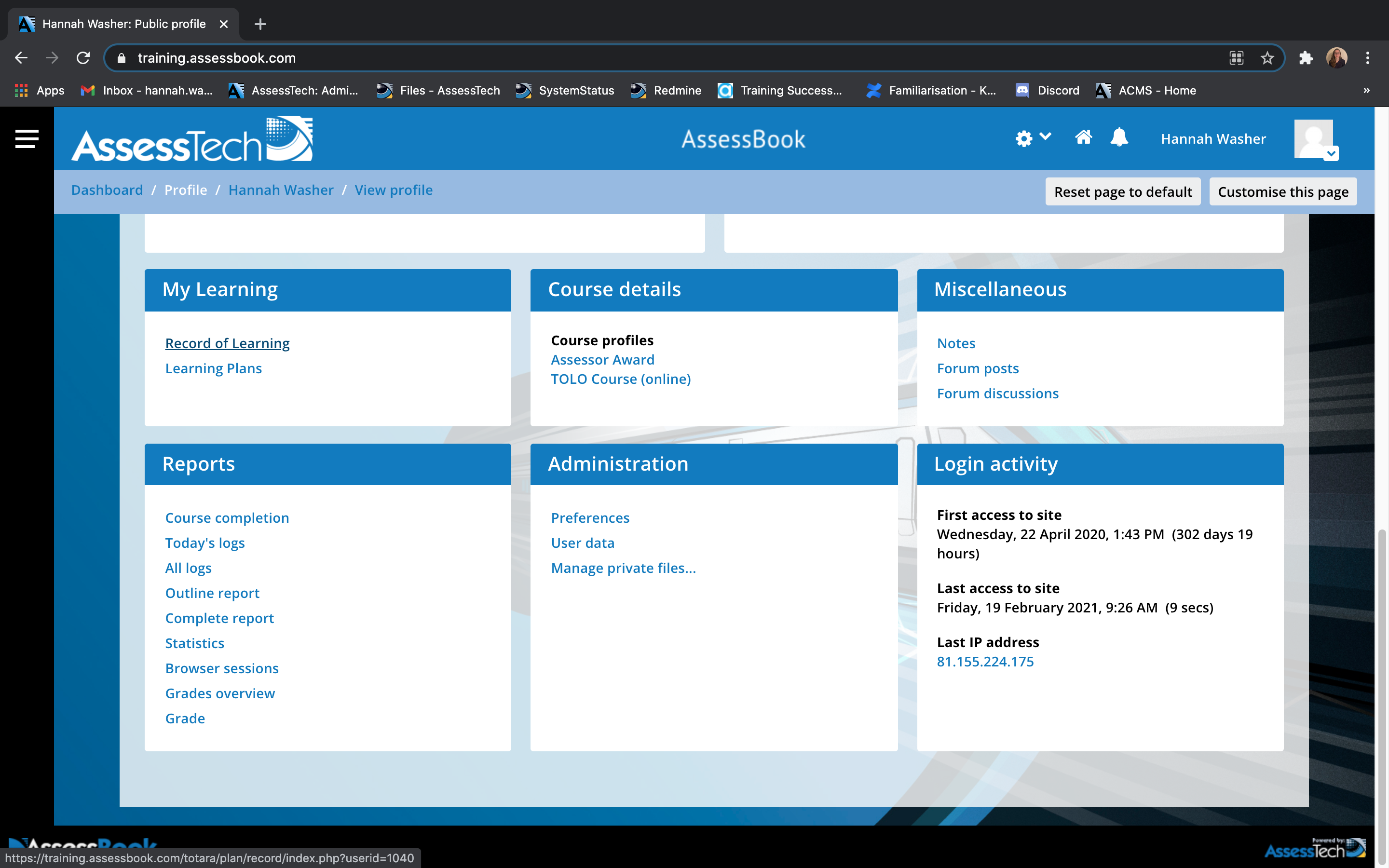Open Today's logs report

click(205, 543)
